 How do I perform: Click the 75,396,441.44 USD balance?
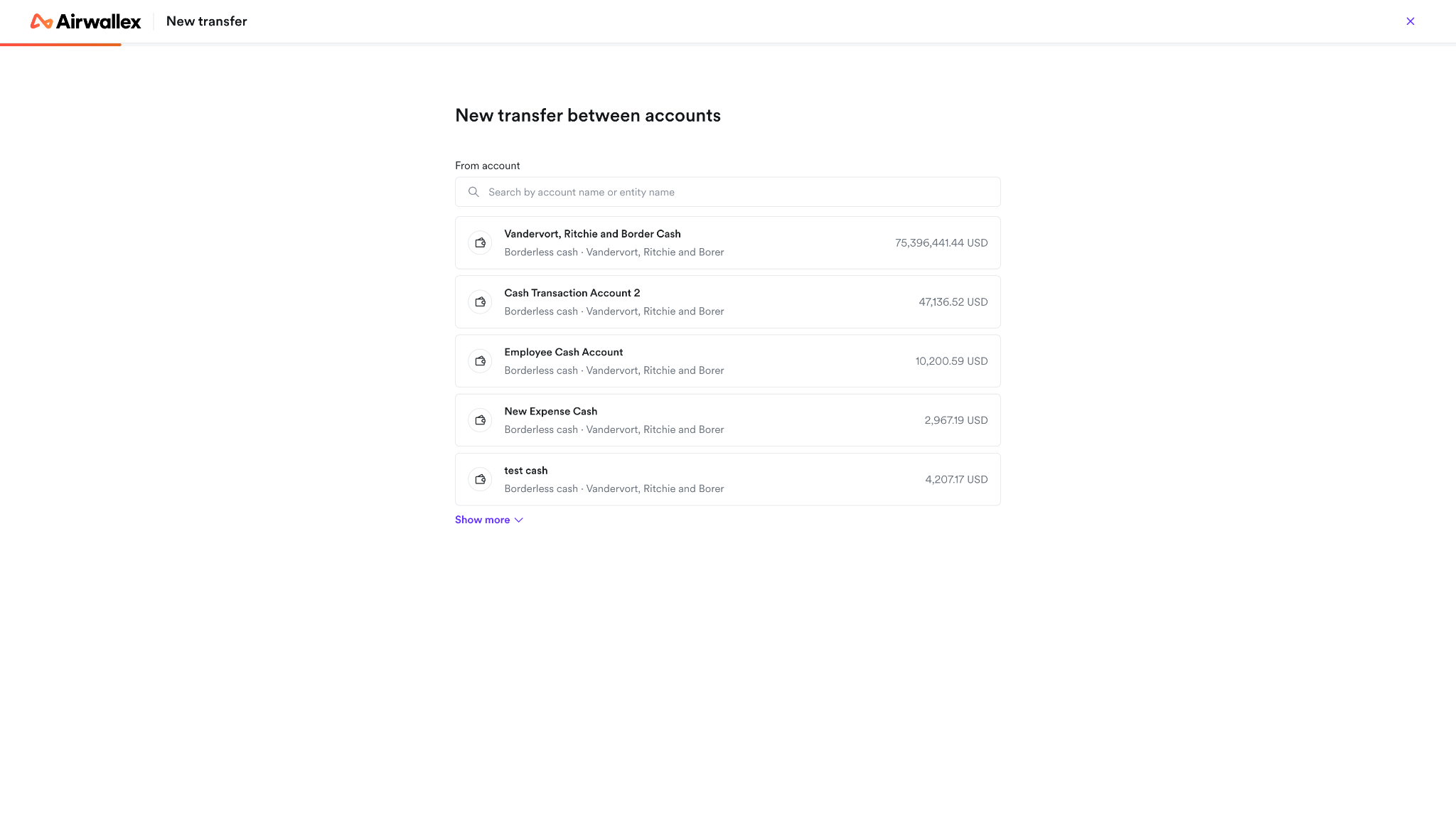tap(941, 243)
